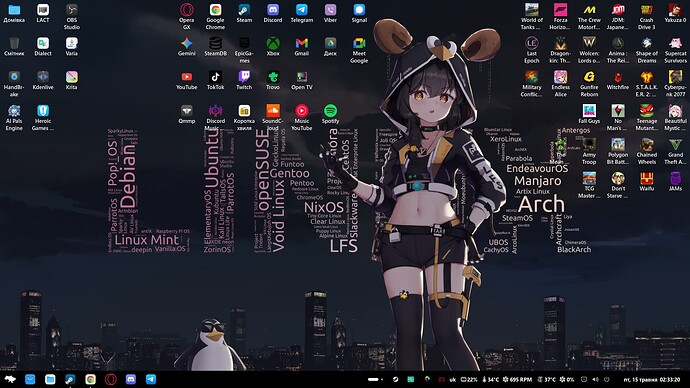Open the Ukraine-map start menu button
This screenshot has height=388, width=690.
10,379
